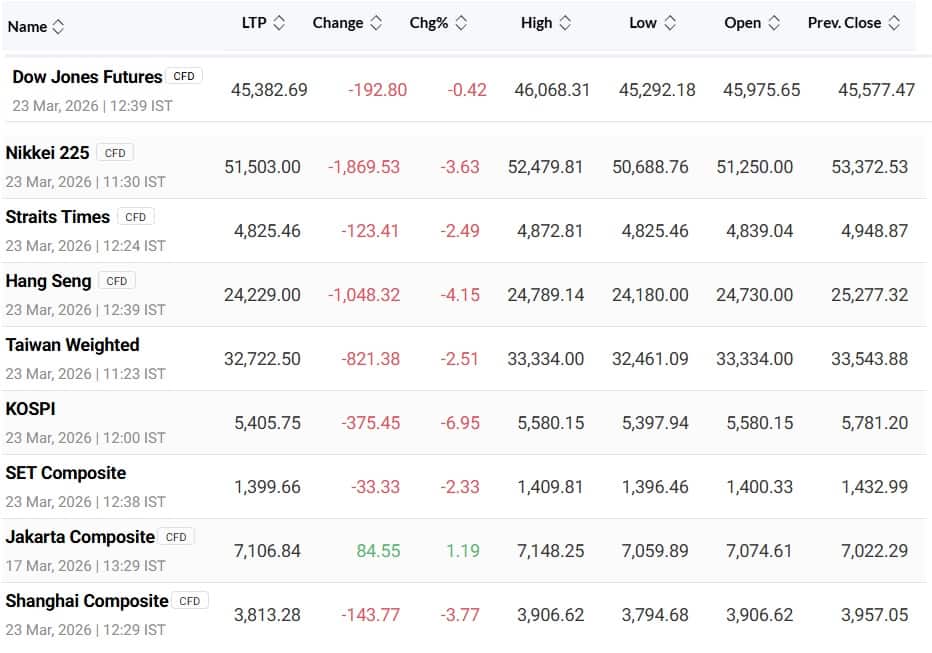Select Taiwan Weighted change value -821.38
This screenshot has width=932, height=653.
click(x=370, y=359)
